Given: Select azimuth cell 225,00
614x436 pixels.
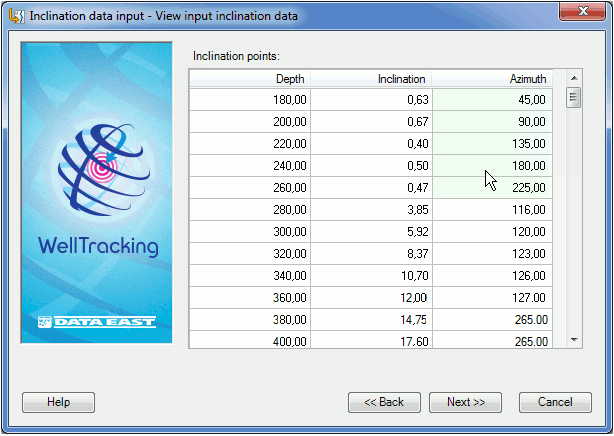Looking at the screenshot, I should point(493,187).
